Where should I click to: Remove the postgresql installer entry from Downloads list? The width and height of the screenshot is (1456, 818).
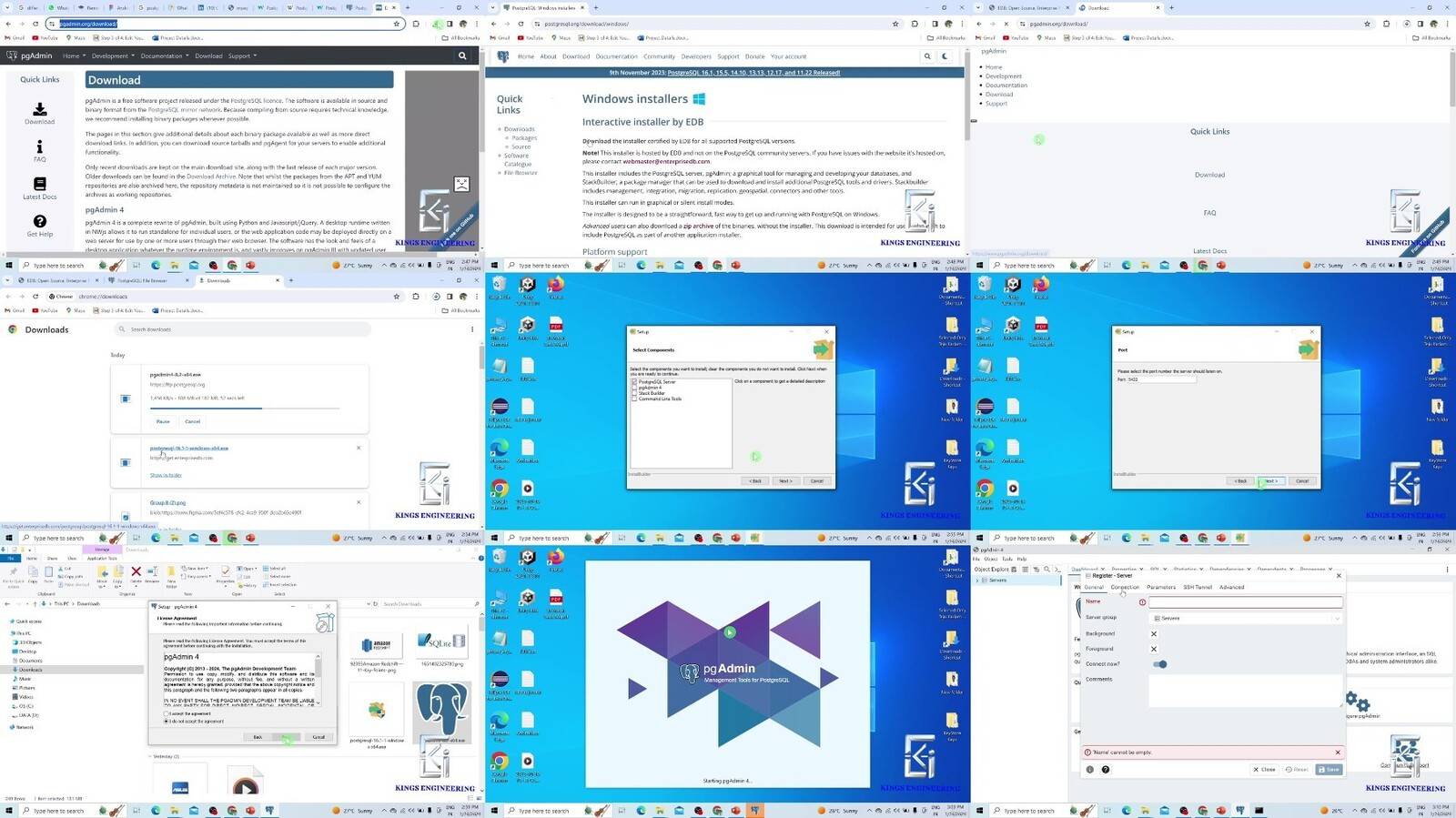(359, 448)
